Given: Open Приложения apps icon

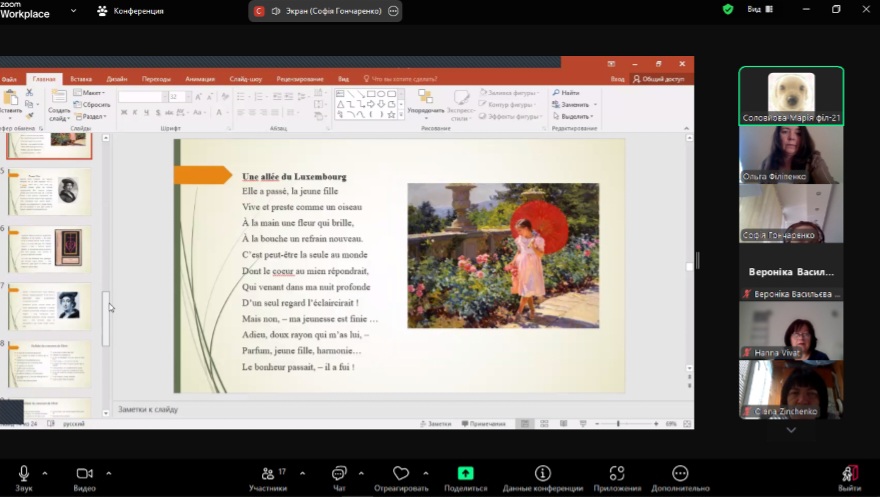Looking at the screenshot, I should pyautogui.click(x=617, y=473).
